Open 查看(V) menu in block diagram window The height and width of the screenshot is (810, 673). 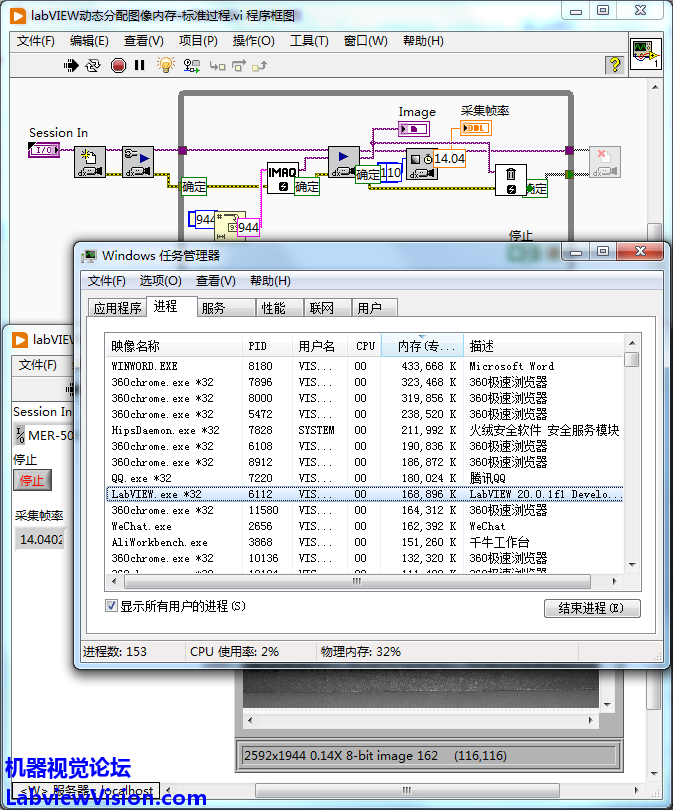pyautogui.click(x=144, y=41)
